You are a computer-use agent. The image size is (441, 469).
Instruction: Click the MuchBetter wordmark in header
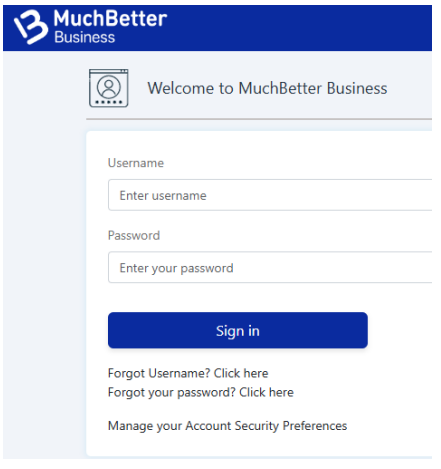coord(110,18)
